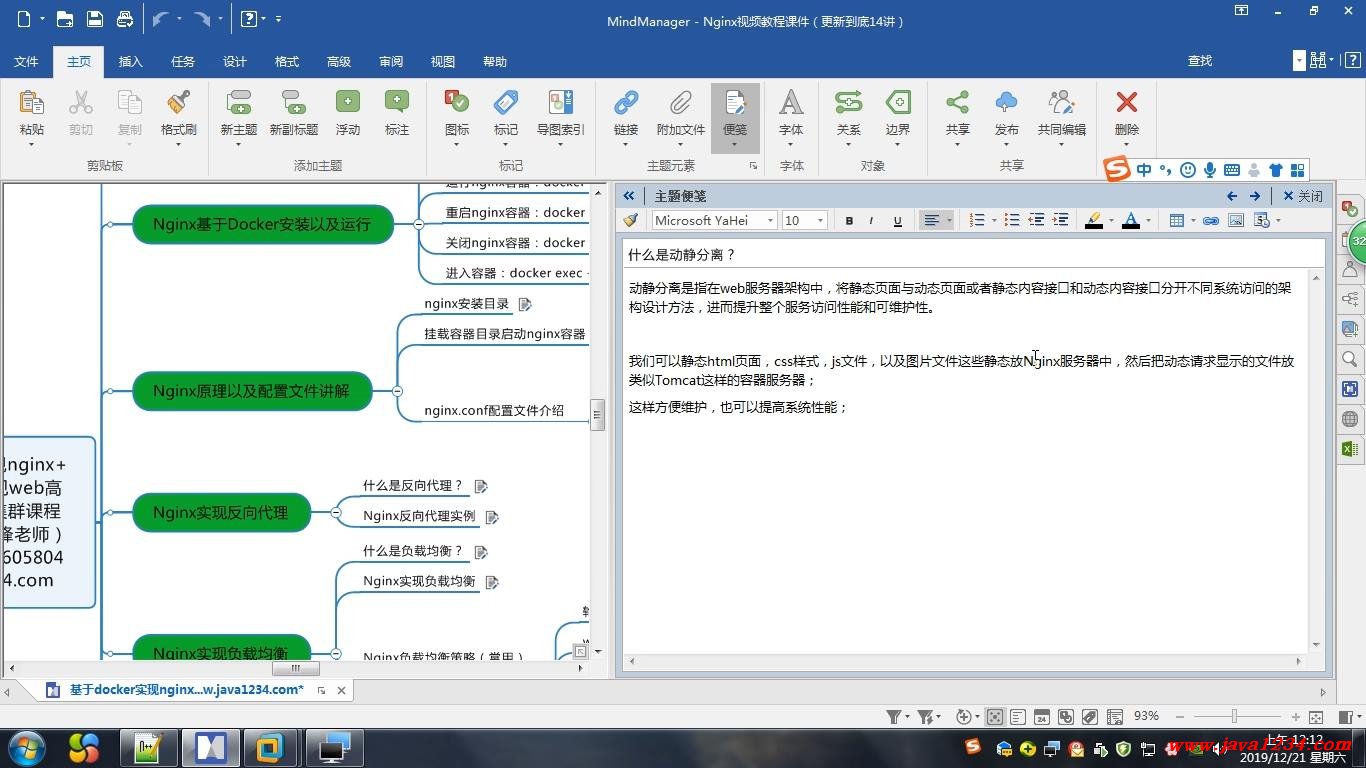1366x768 pixels.
Task: Switch to the 帮助 (Help) tab
Action: (495, 61)
